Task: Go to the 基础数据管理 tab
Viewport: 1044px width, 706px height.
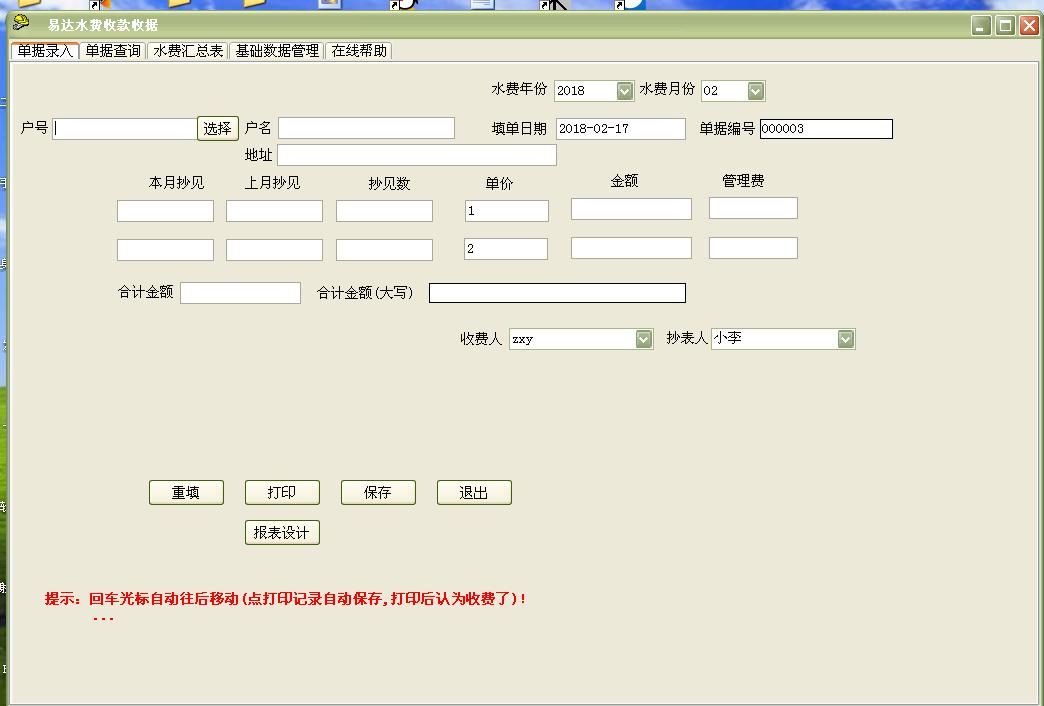Action: [277, 51]
